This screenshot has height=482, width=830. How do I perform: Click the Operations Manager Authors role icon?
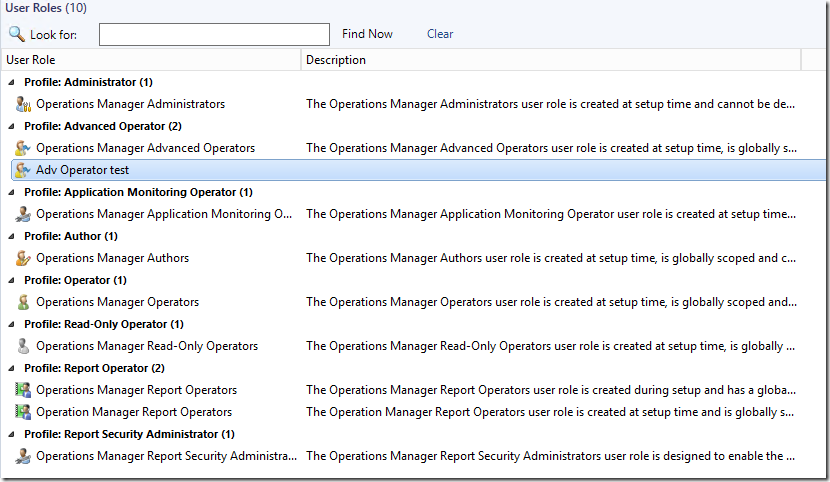23,258
